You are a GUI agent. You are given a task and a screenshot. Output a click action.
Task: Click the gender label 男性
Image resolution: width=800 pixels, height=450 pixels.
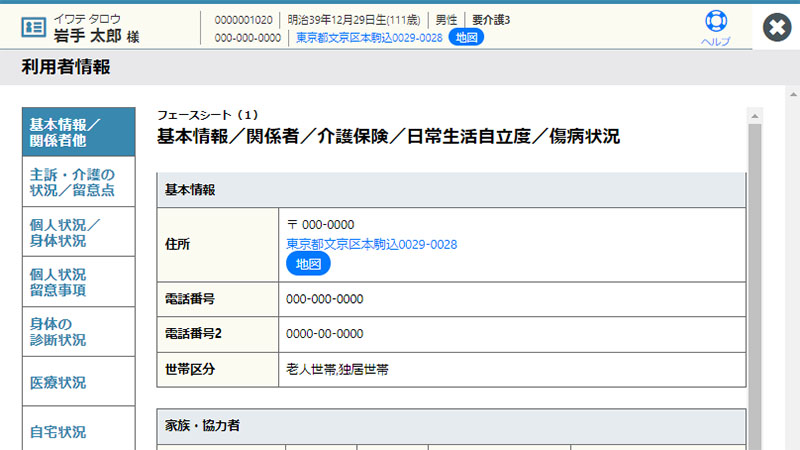(x=446, y=20)
